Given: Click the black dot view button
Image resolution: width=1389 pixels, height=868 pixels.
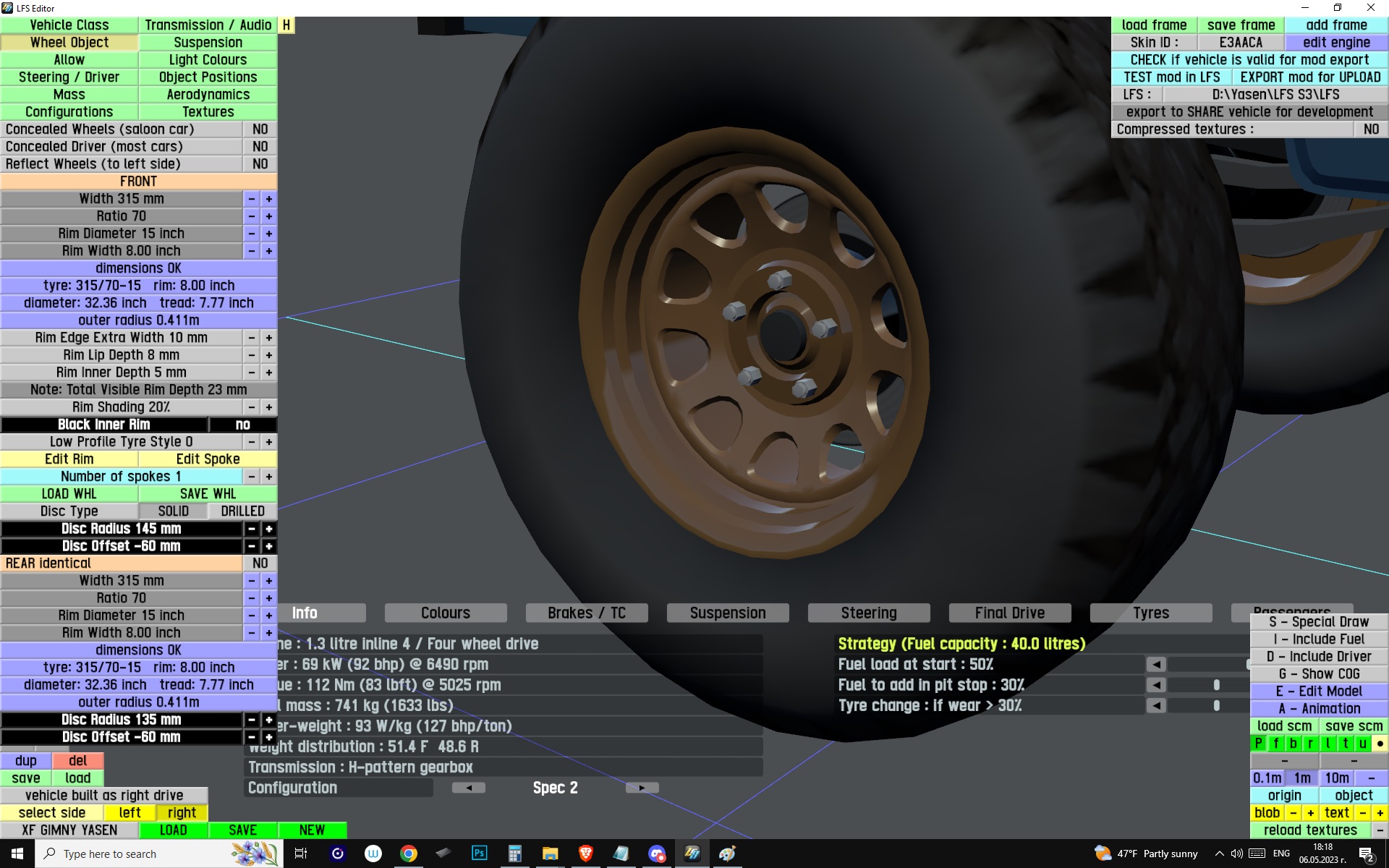Looking at the screenshot, I should click(1380, 744).
